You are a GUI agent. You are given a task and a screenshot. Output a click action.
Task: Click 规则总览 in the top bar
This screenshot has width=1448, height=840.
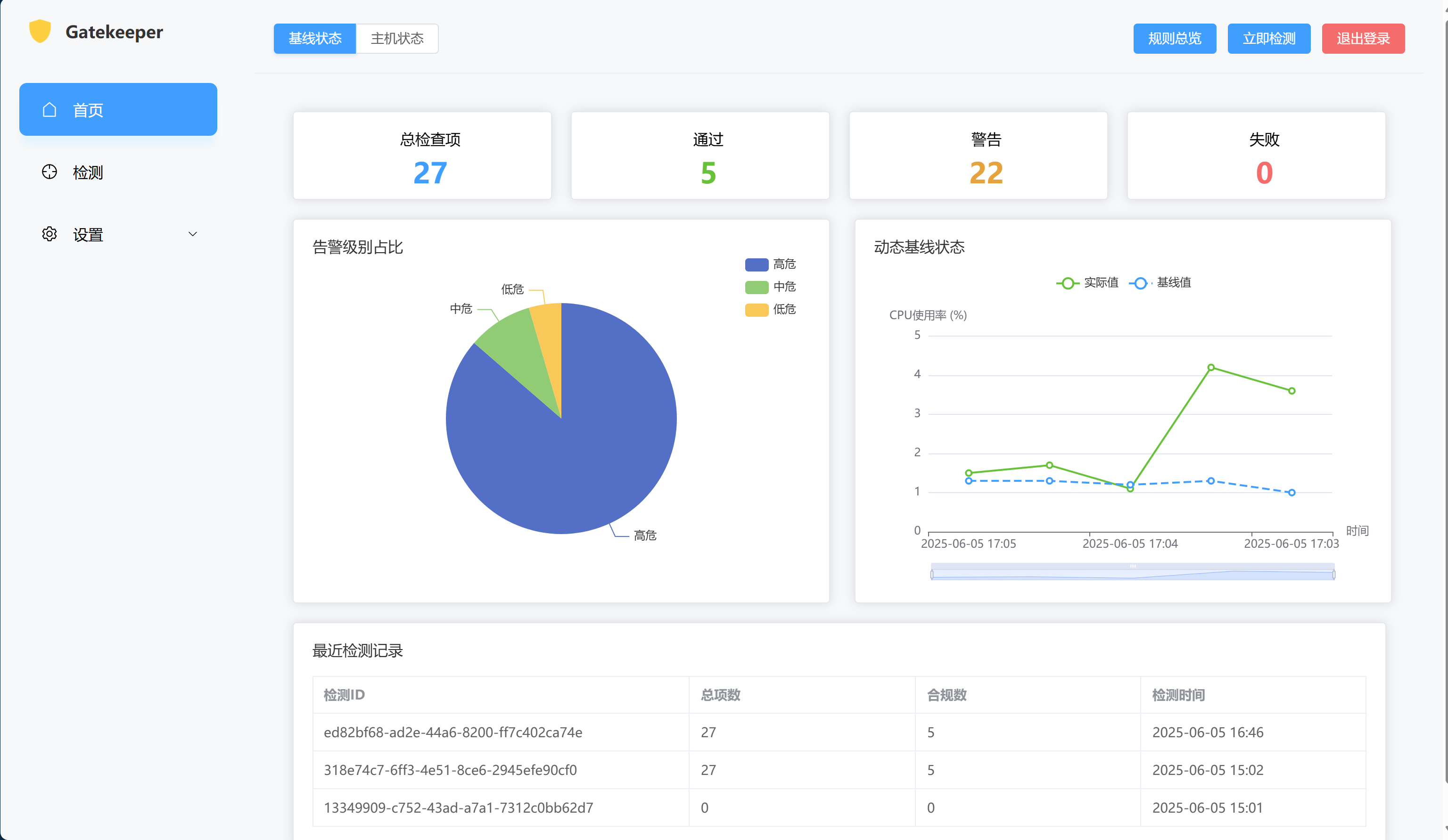(1175, 39)
